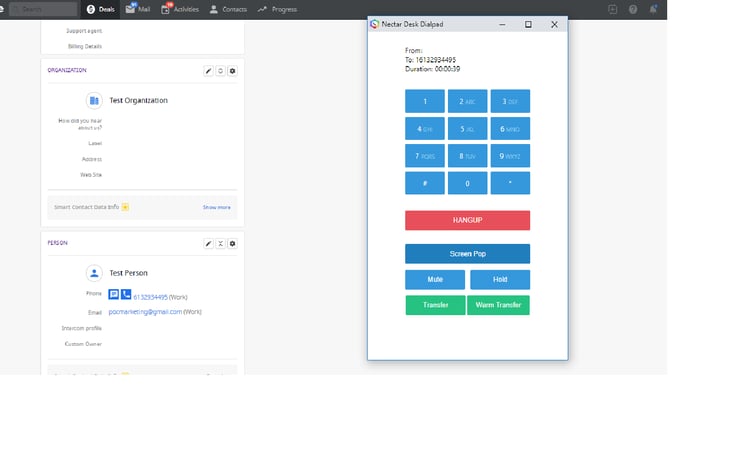Go to the Activities tab

(x=180, y=9)
